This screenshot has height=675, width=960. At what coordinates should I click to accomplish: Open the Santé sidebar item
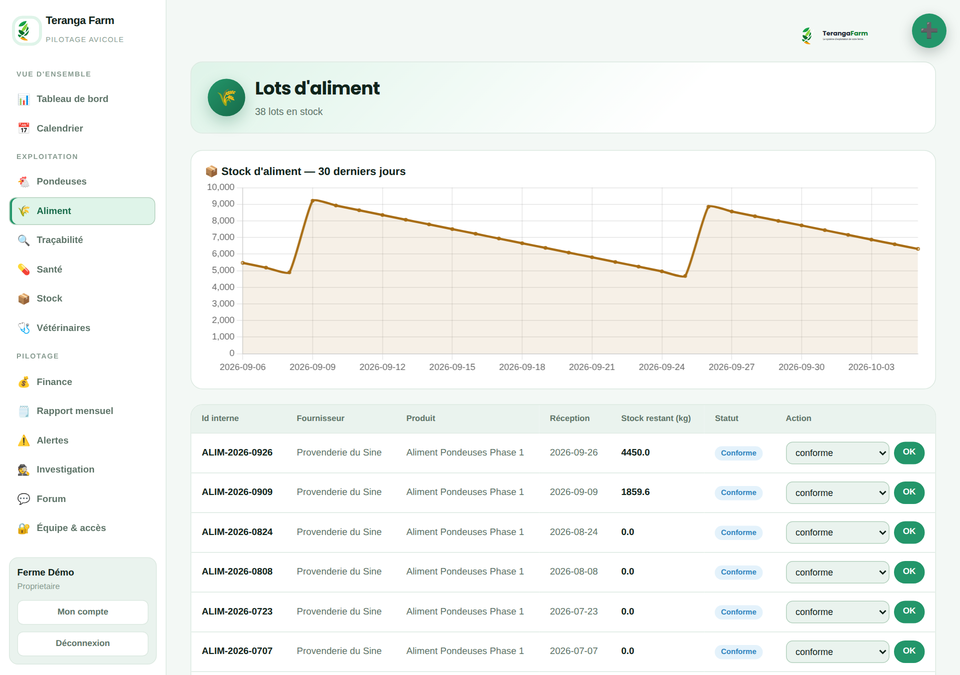[x=82, y=270]
